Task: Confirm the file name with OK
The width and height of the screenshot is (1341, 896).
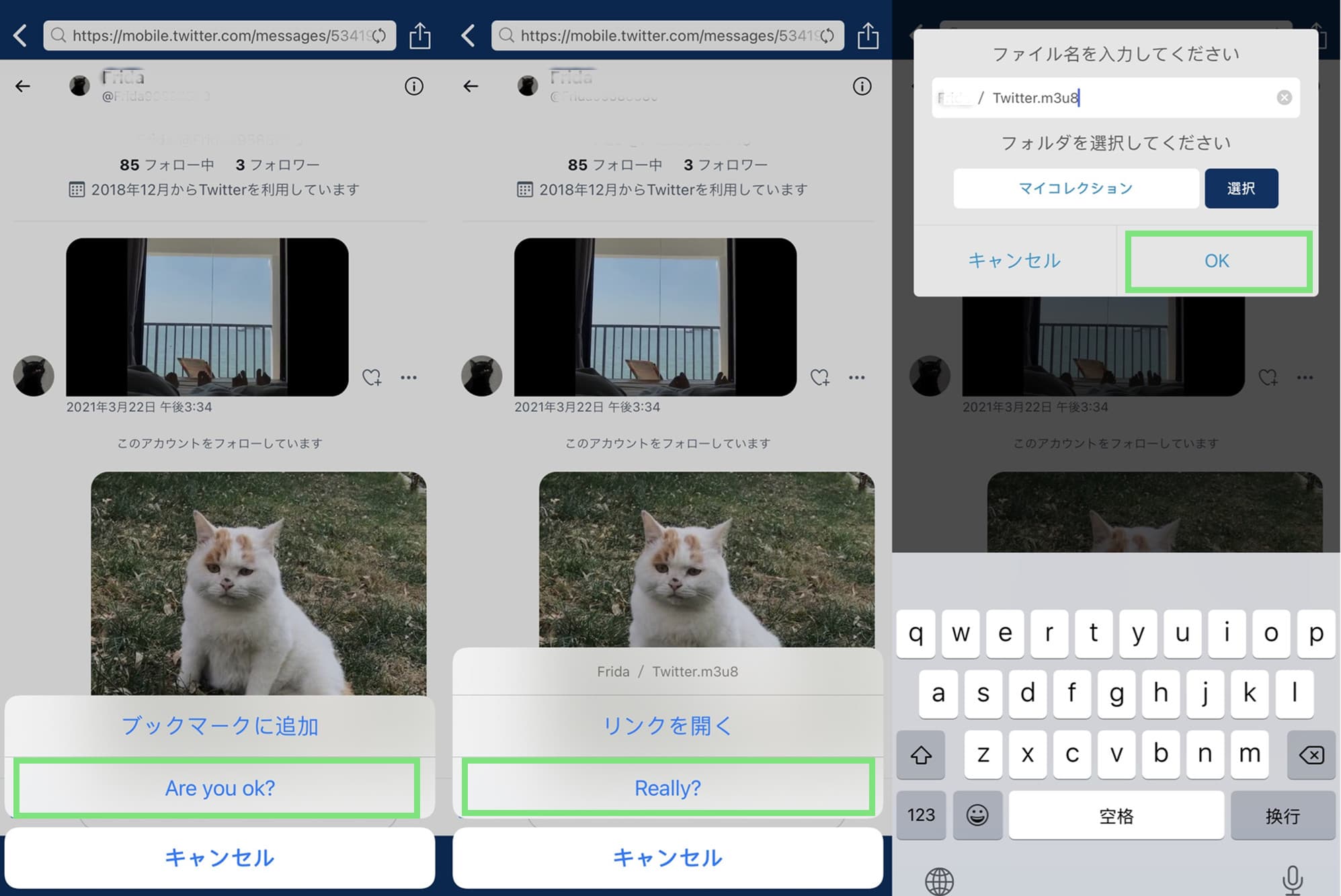Action: pos(1217,261)
